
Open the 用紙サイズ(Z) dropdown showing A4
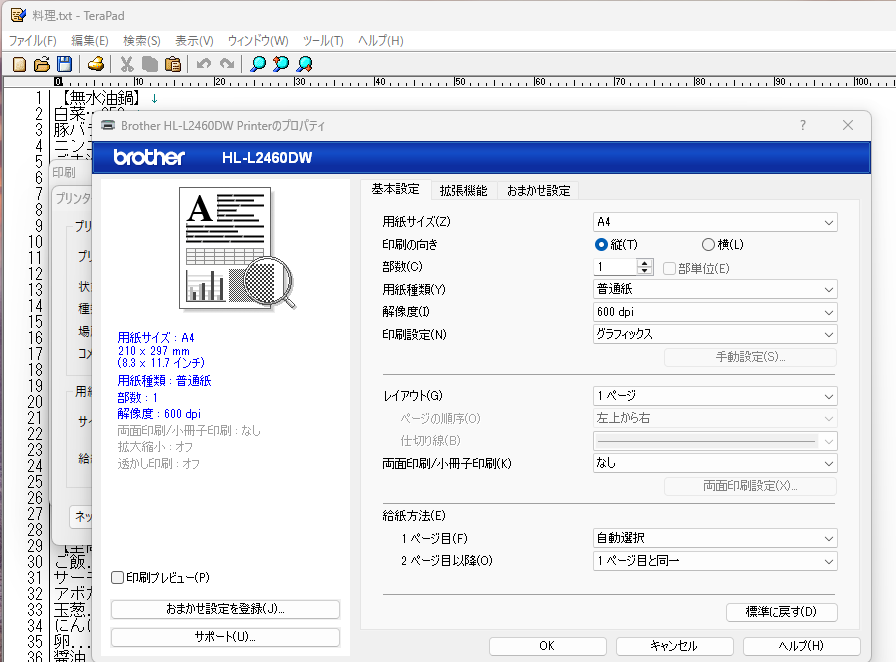[x=715, y=222]
